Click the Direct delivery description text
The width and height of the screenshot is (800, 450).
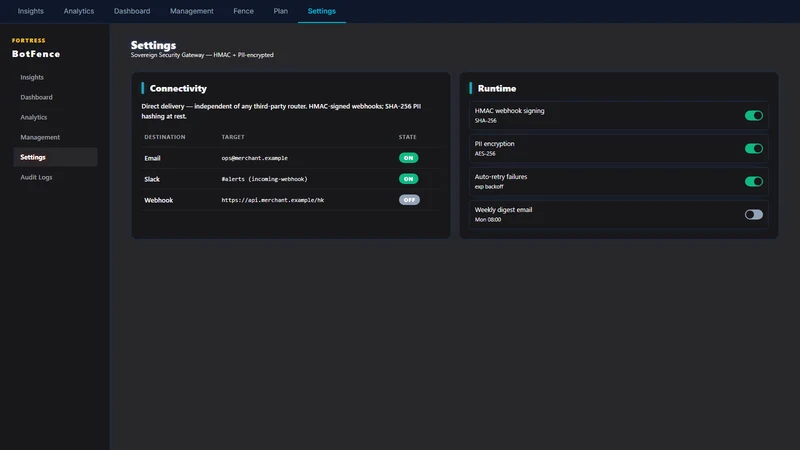[x=281, y=111]
